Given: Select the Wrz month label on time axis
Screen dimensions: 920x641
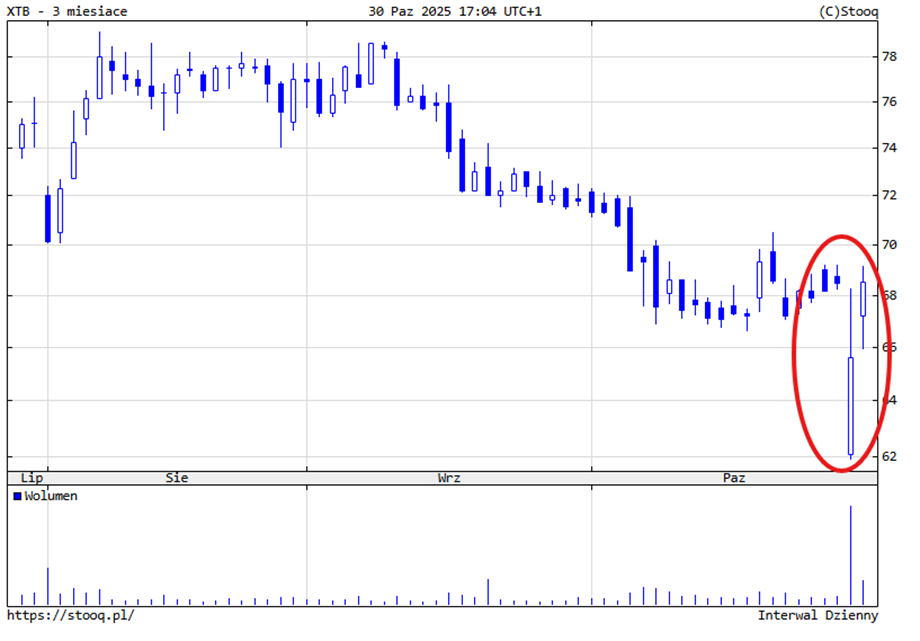Looking at the screenshot, I should [x=449, y=478].
